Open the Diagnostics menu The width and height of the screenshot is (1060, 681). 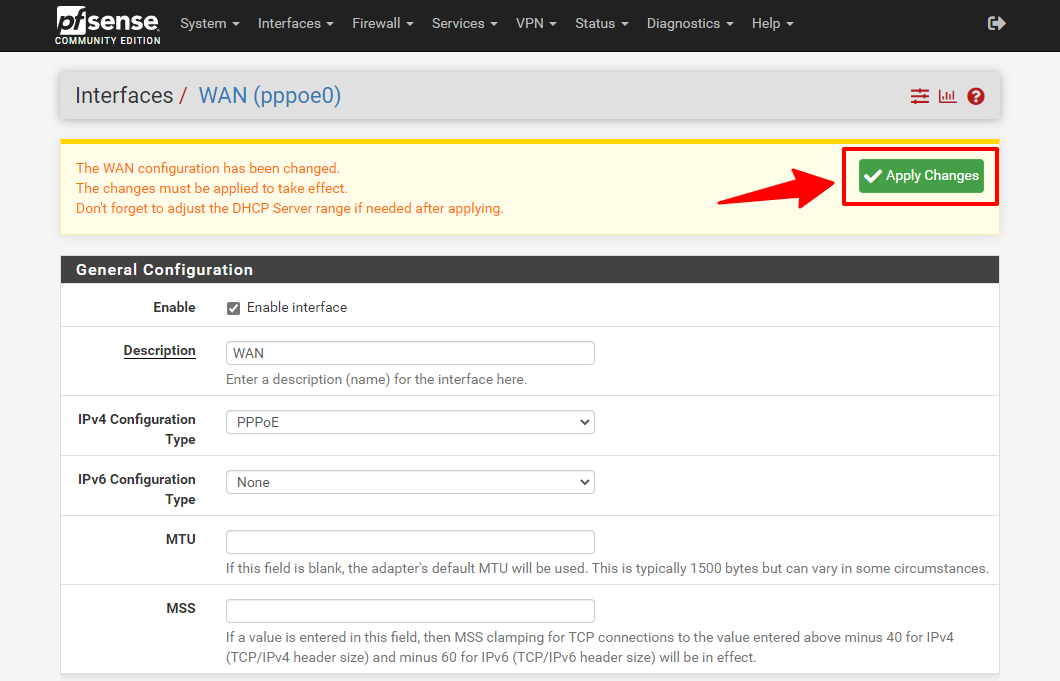click(x=689, y=23)
